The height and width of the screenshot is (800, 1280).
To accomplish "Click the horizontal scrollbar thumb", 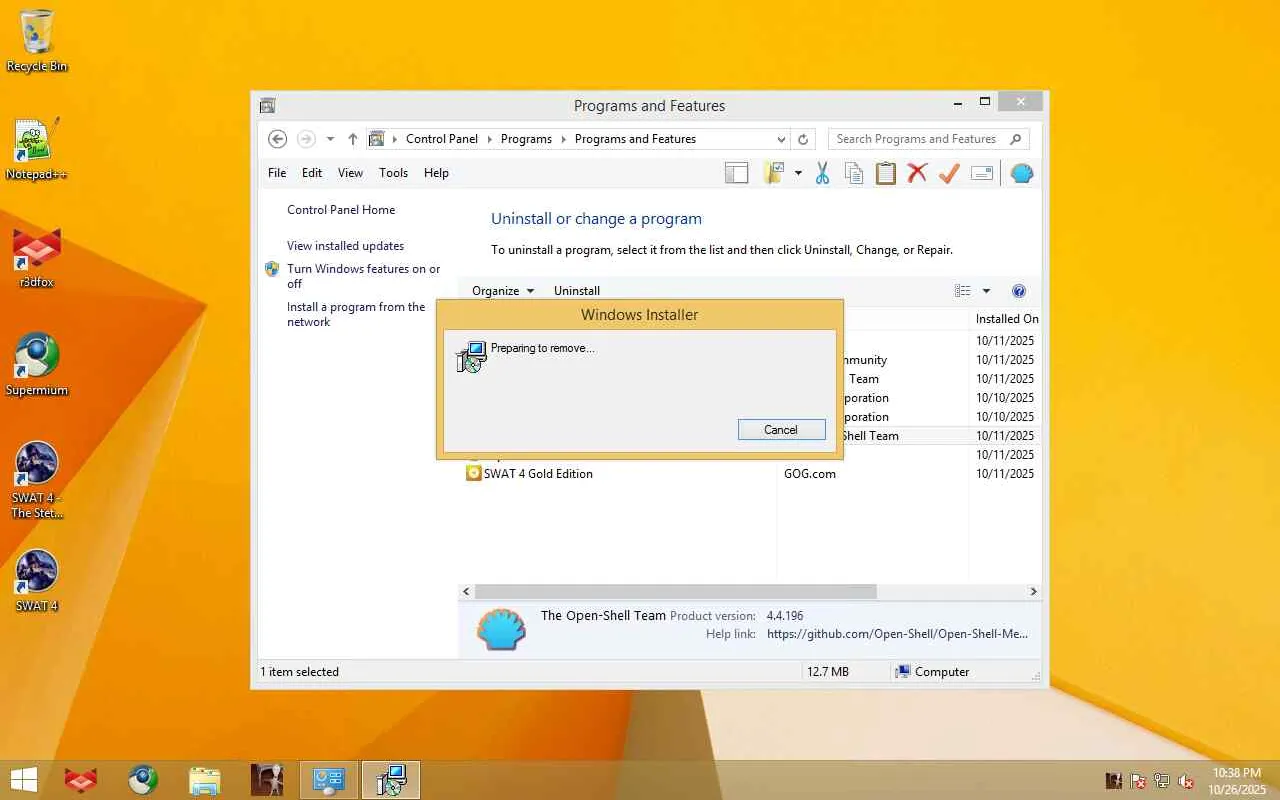I will click(676, 592).
